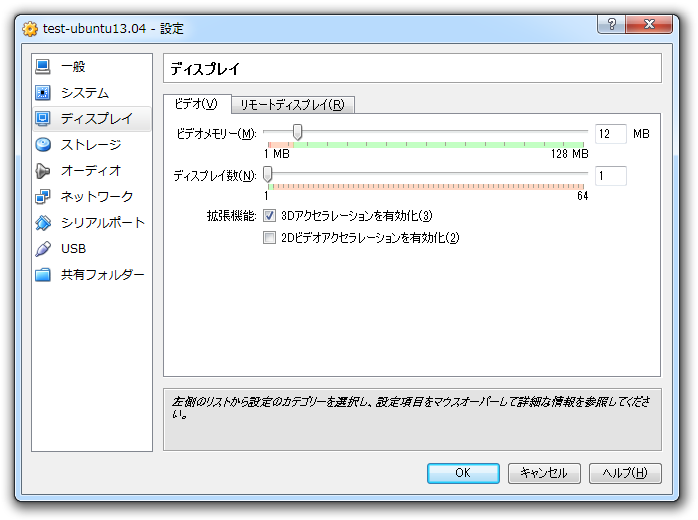
Task: Open the 一般 (General) category icon
Action: pyautogui.click(x=43, y=67)
